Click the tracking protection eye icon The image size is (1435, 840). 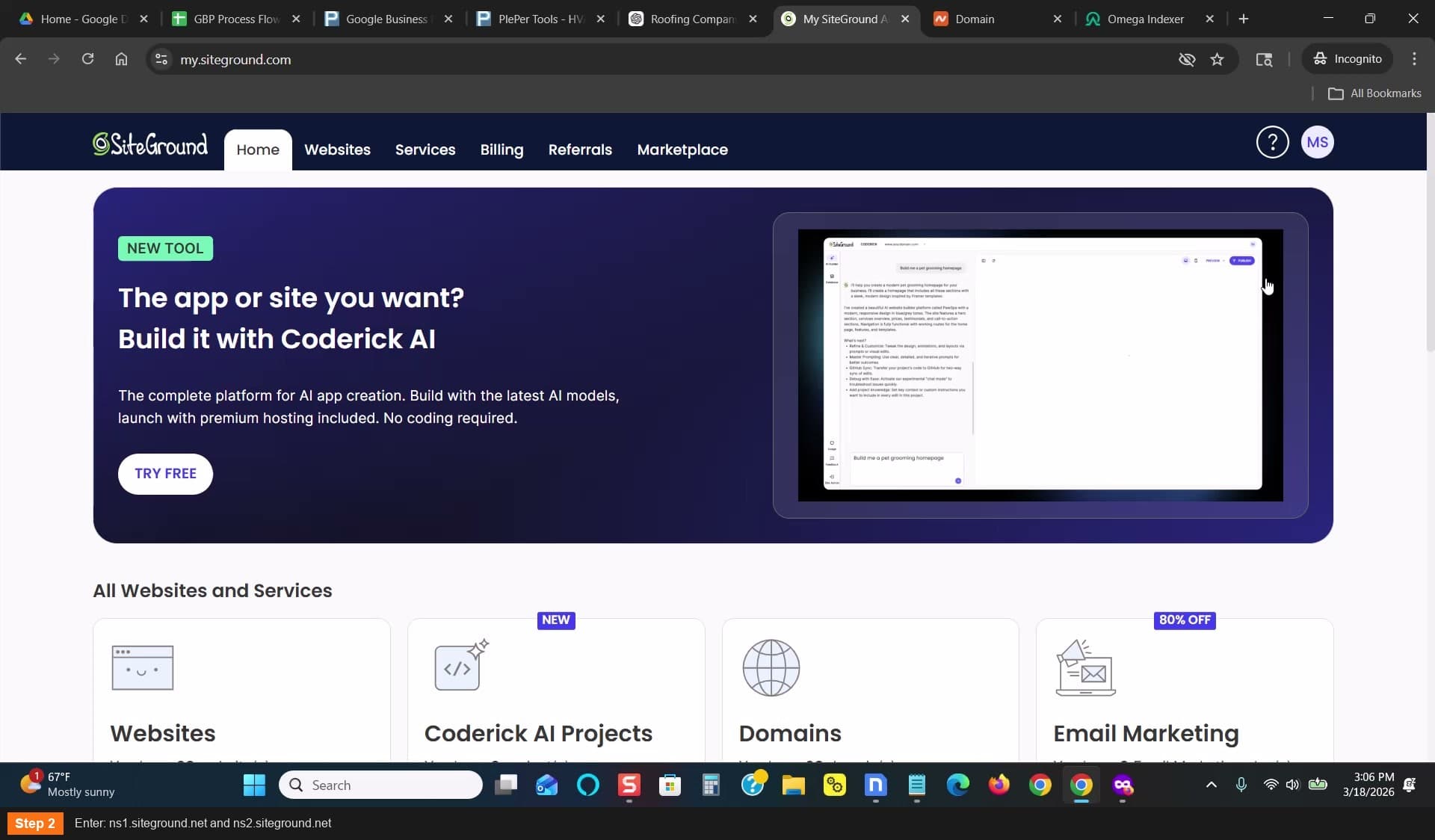click(x=1186, y=59)
